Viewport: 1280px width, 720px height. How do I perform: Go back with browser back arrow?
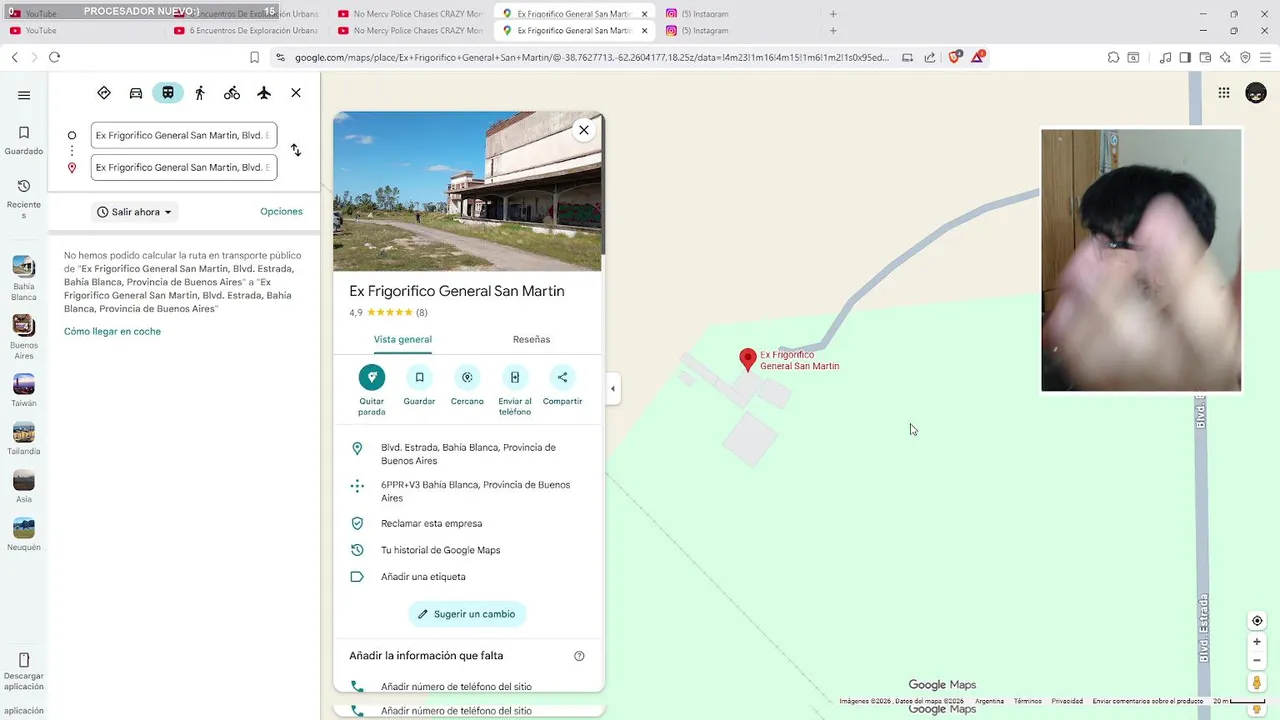(x=14, y=58)
